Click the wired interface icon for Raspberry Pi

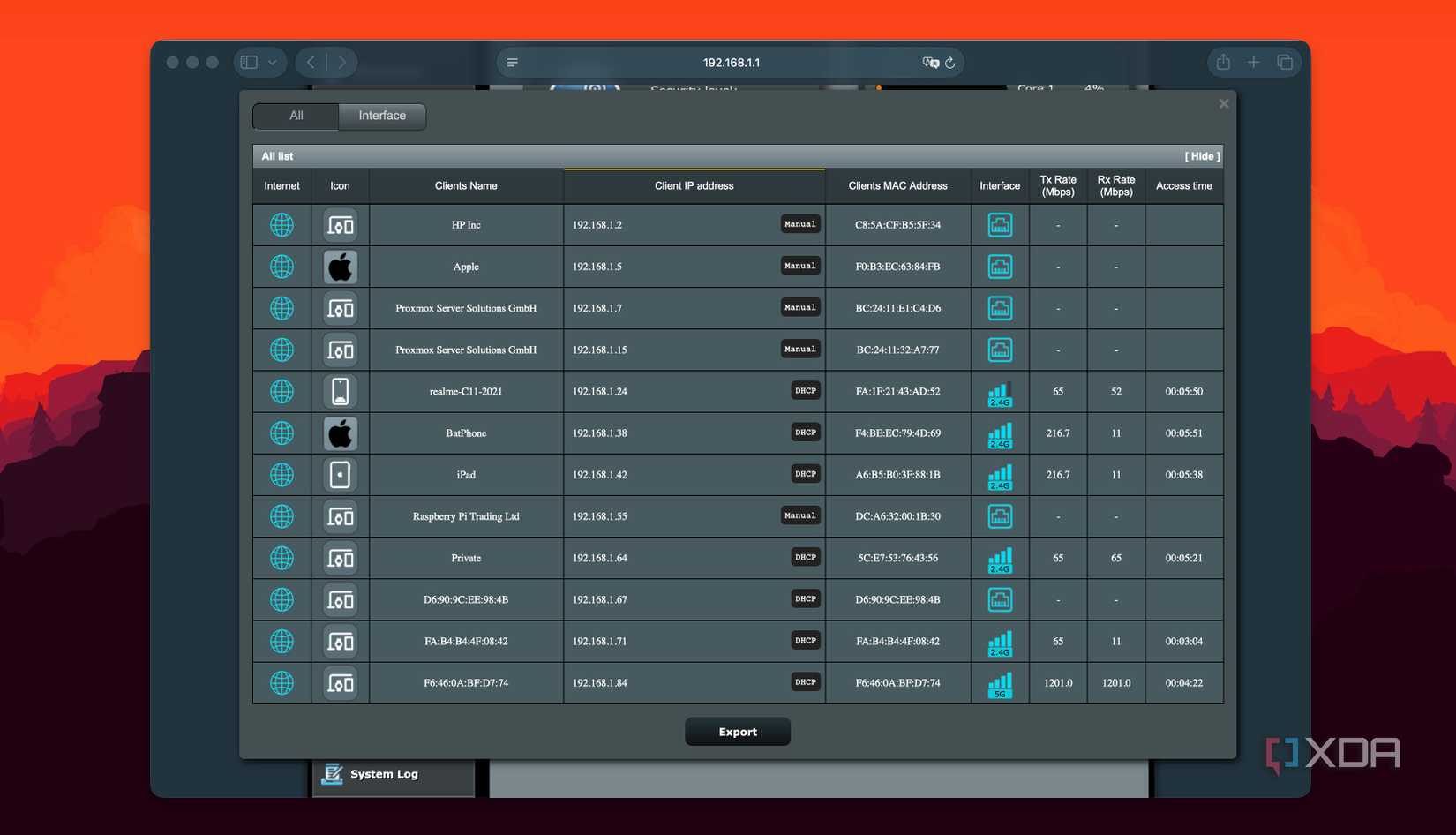pyautogui.click(x=1000, y=516)
